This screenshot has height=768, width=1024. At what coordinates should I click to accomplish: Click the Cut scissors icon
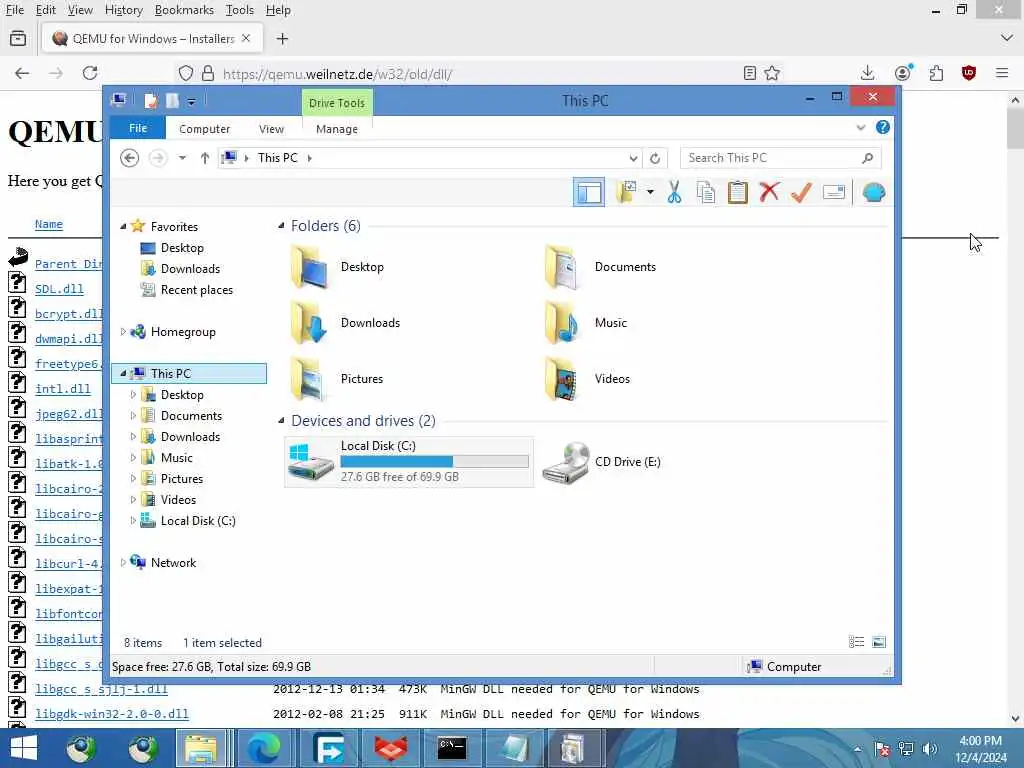674,193
